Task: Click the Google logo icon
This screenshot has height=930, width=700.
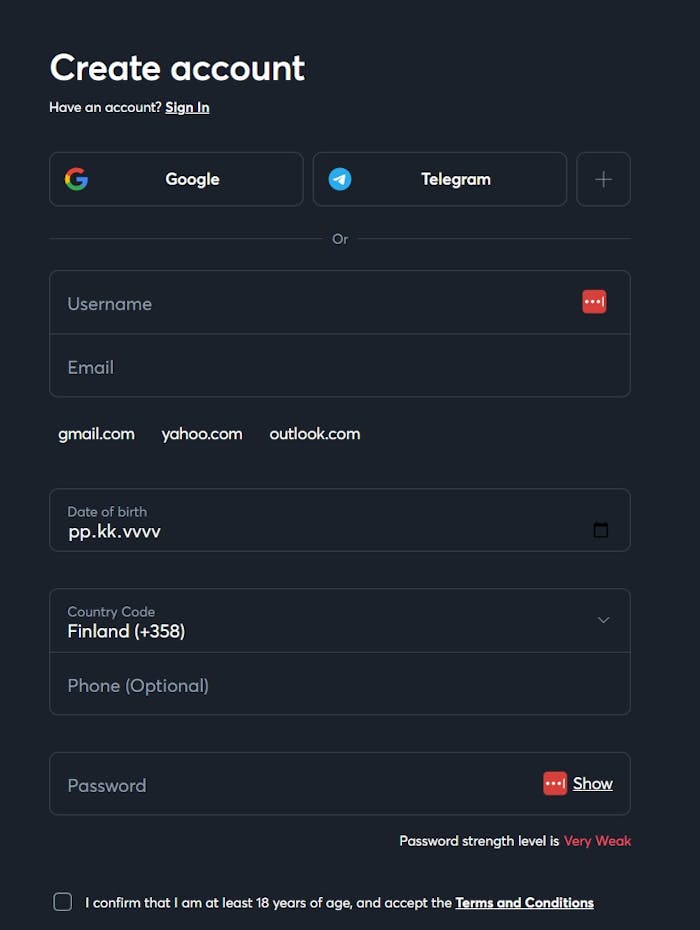Action: (77, 179)
